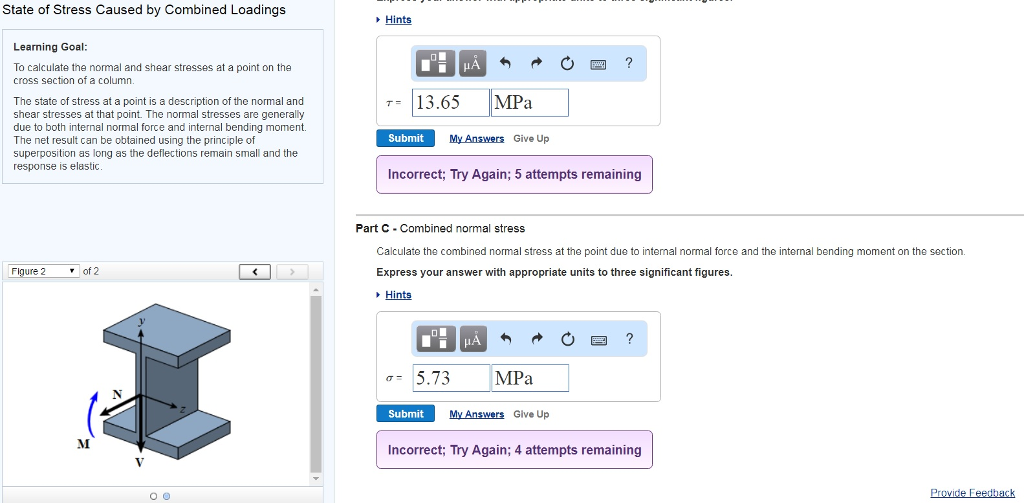The image size is (1024, 503).
Task: Select second figure indicator dot
Action: pos(166,495)
